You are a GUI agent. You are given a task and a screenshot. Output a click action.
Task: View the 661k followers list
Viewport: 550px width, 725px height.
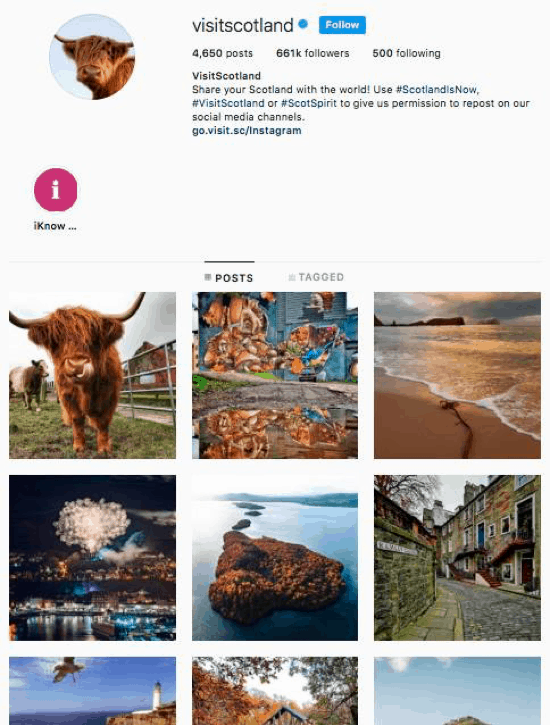(312, 53)
